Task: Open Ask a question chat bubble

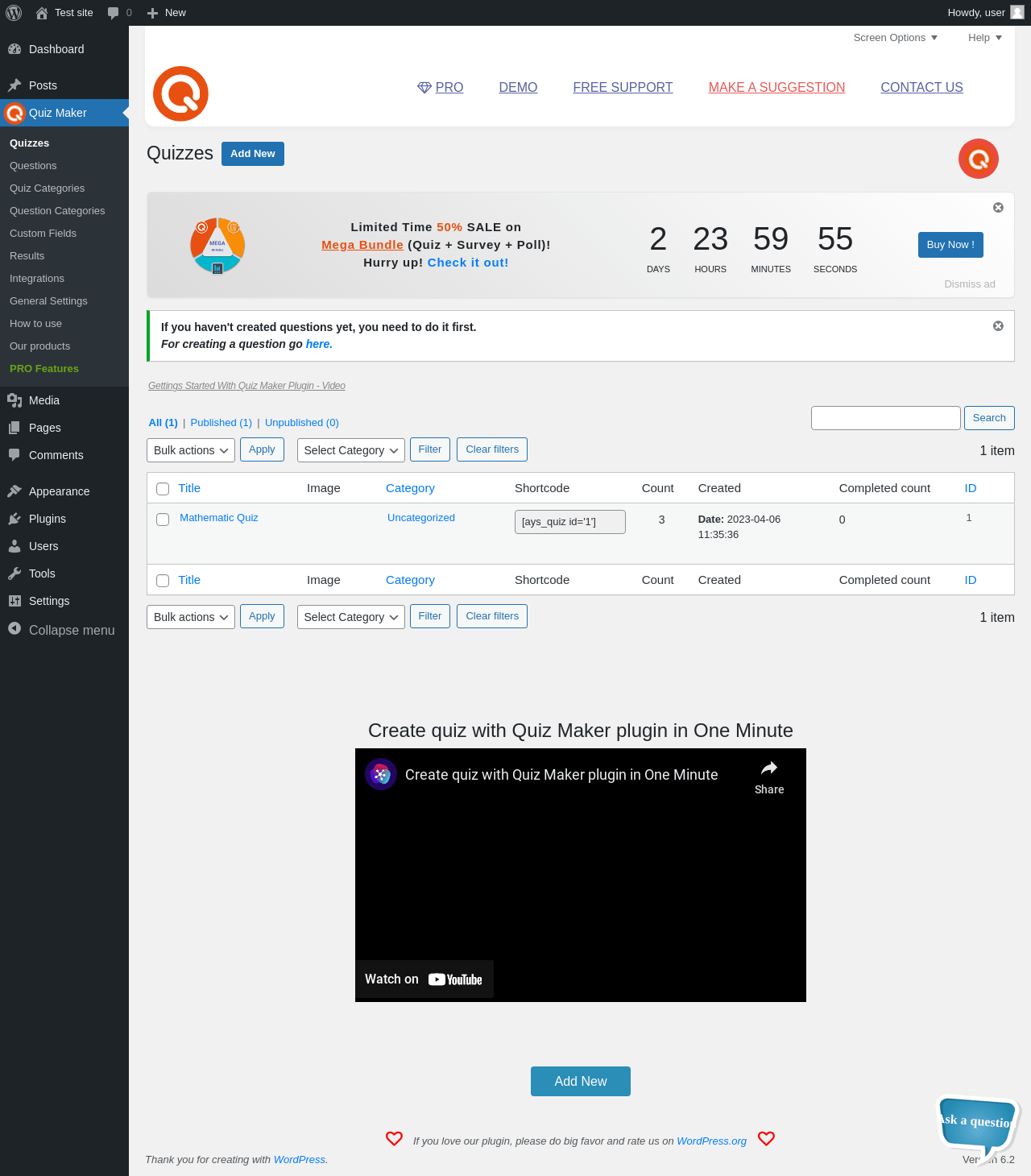Action: (979, 1128)
